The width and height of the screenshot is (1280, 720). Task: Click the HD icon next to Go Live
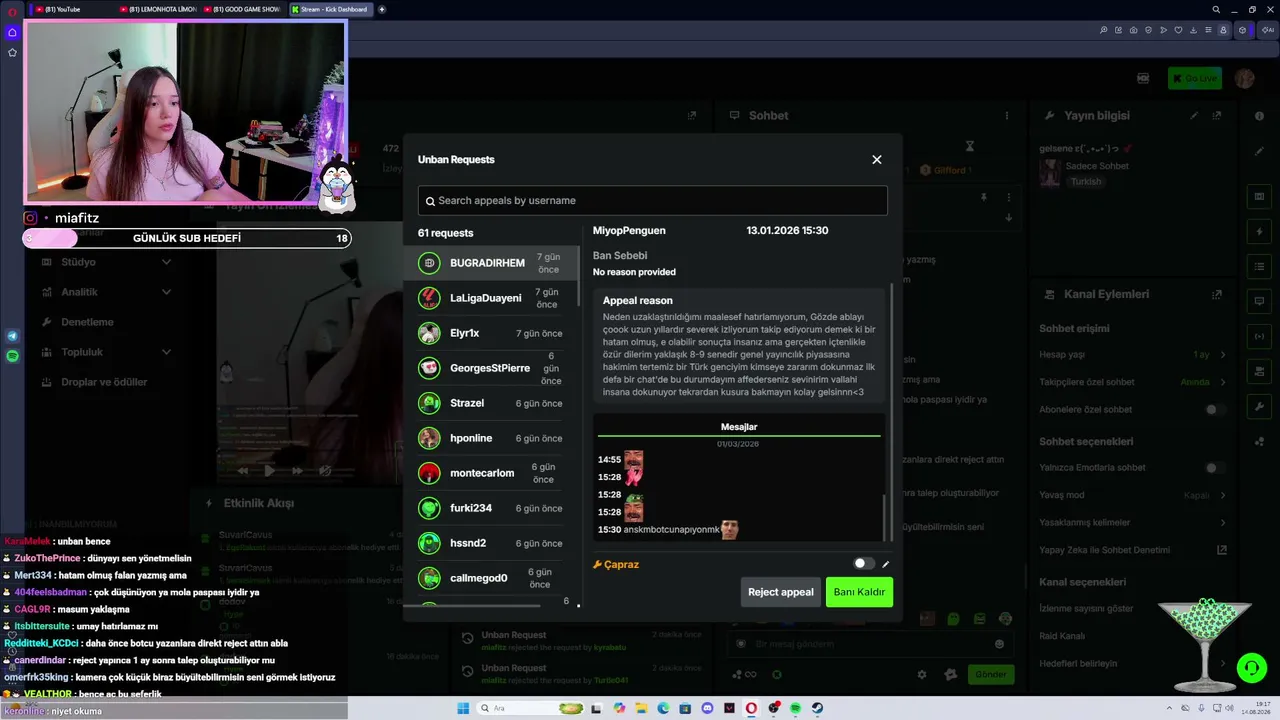pyautogui.click(x=1143, y=78)
